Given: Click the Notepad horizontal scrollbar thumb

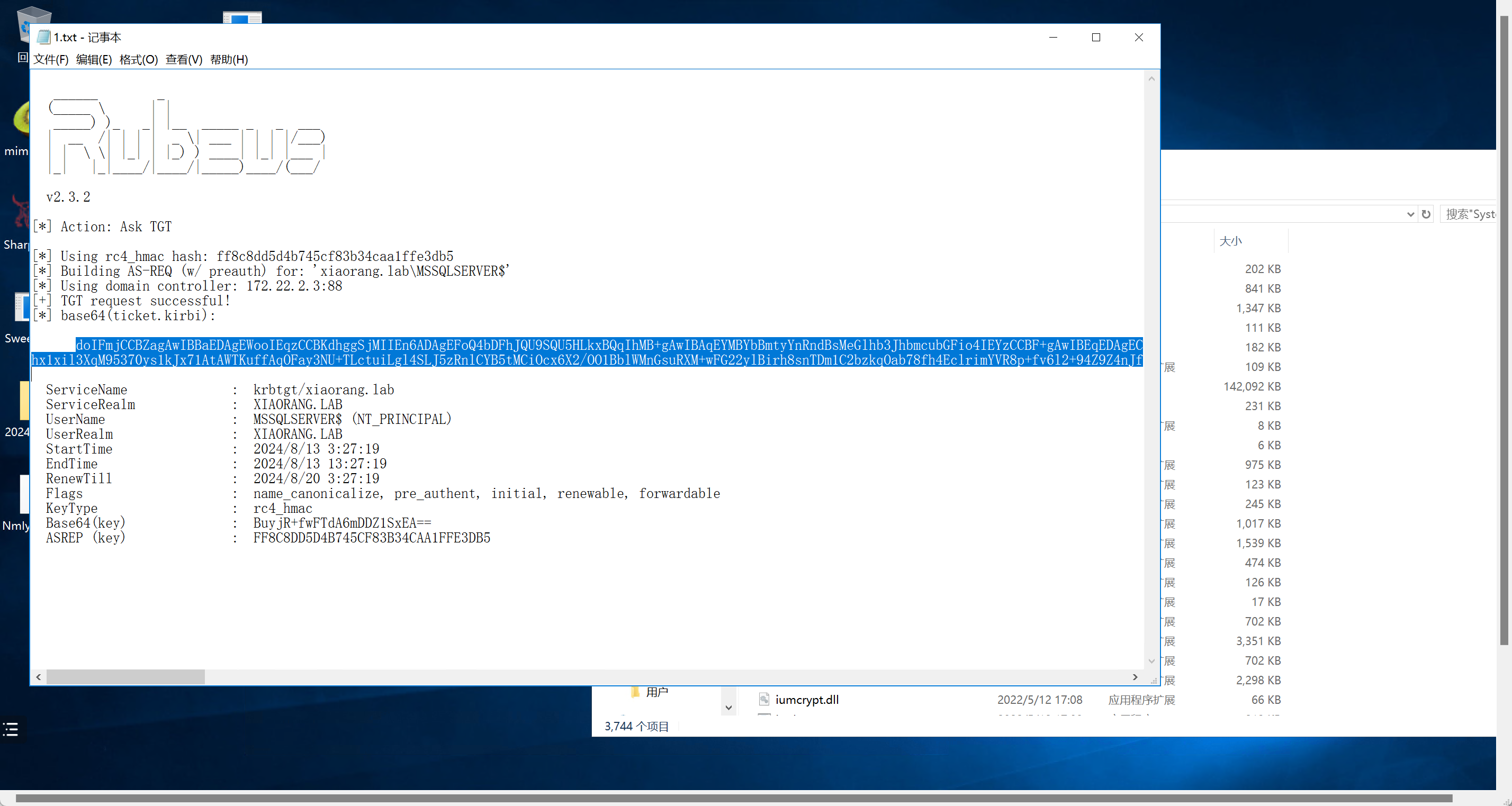Looking at the screenshot, I should (125, 677).
